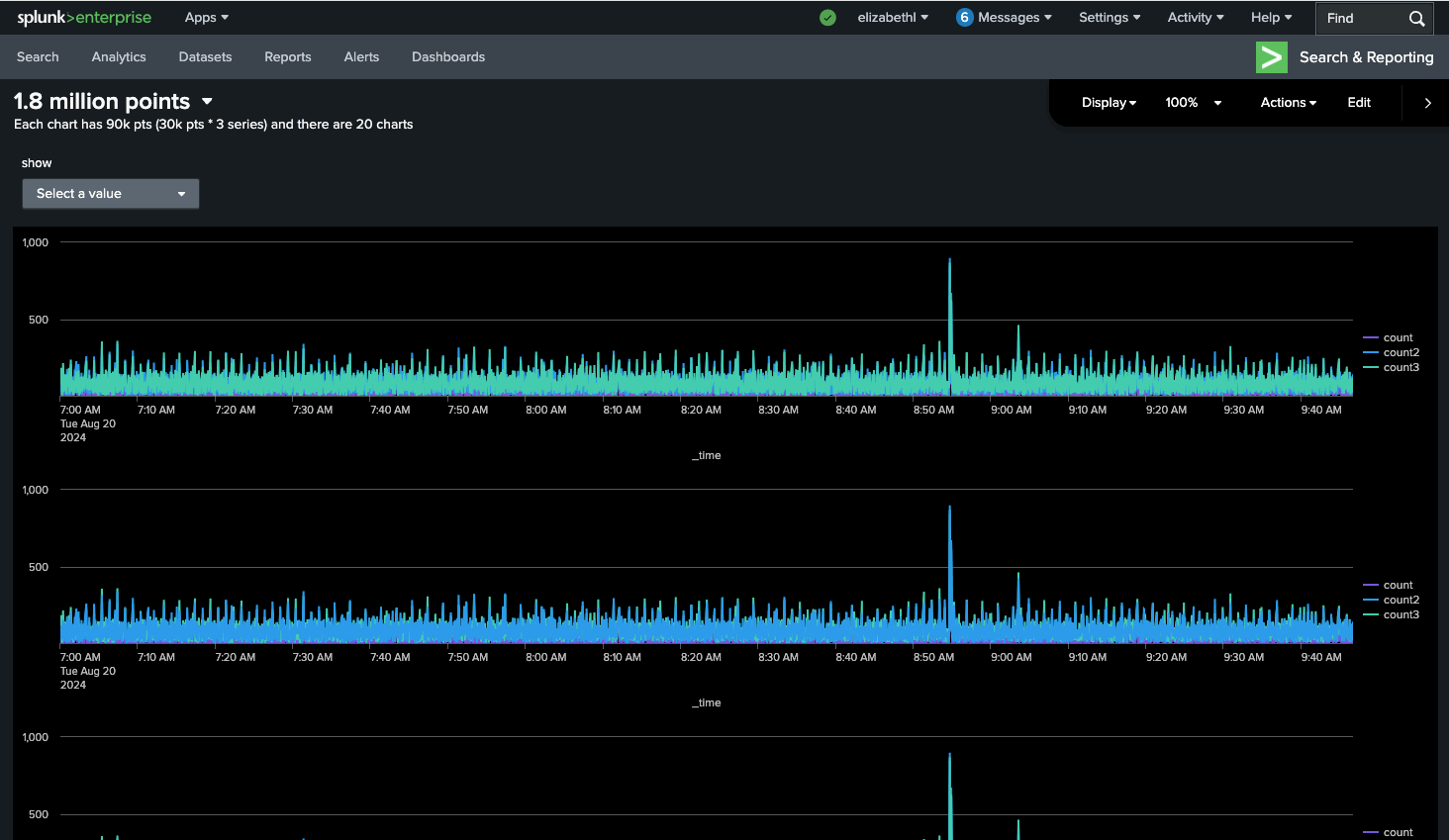
Task: Click the green health status checkmark icon
Action: click(827, 18)
